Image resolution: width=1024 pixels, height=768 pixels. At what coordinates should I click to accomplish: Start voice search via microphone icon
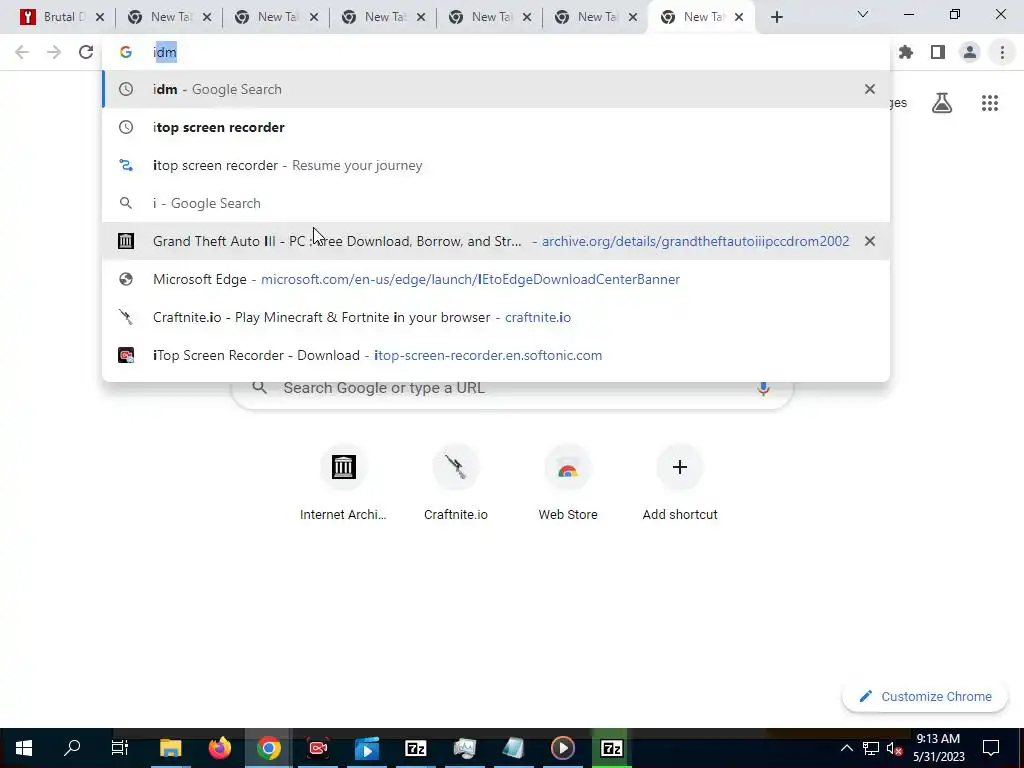pyautogui.click(x=763, y=388)
